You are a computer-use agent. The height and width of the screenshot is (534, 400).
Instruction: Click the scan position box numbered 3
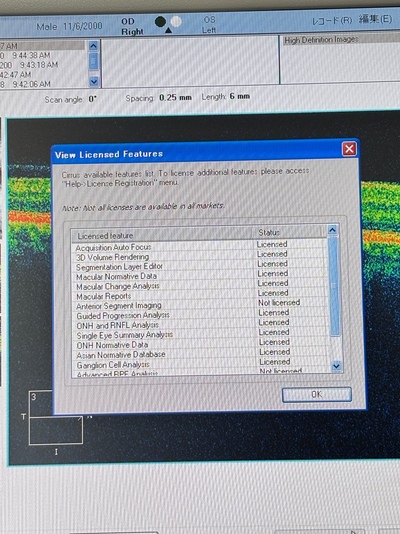pos(41,403)
